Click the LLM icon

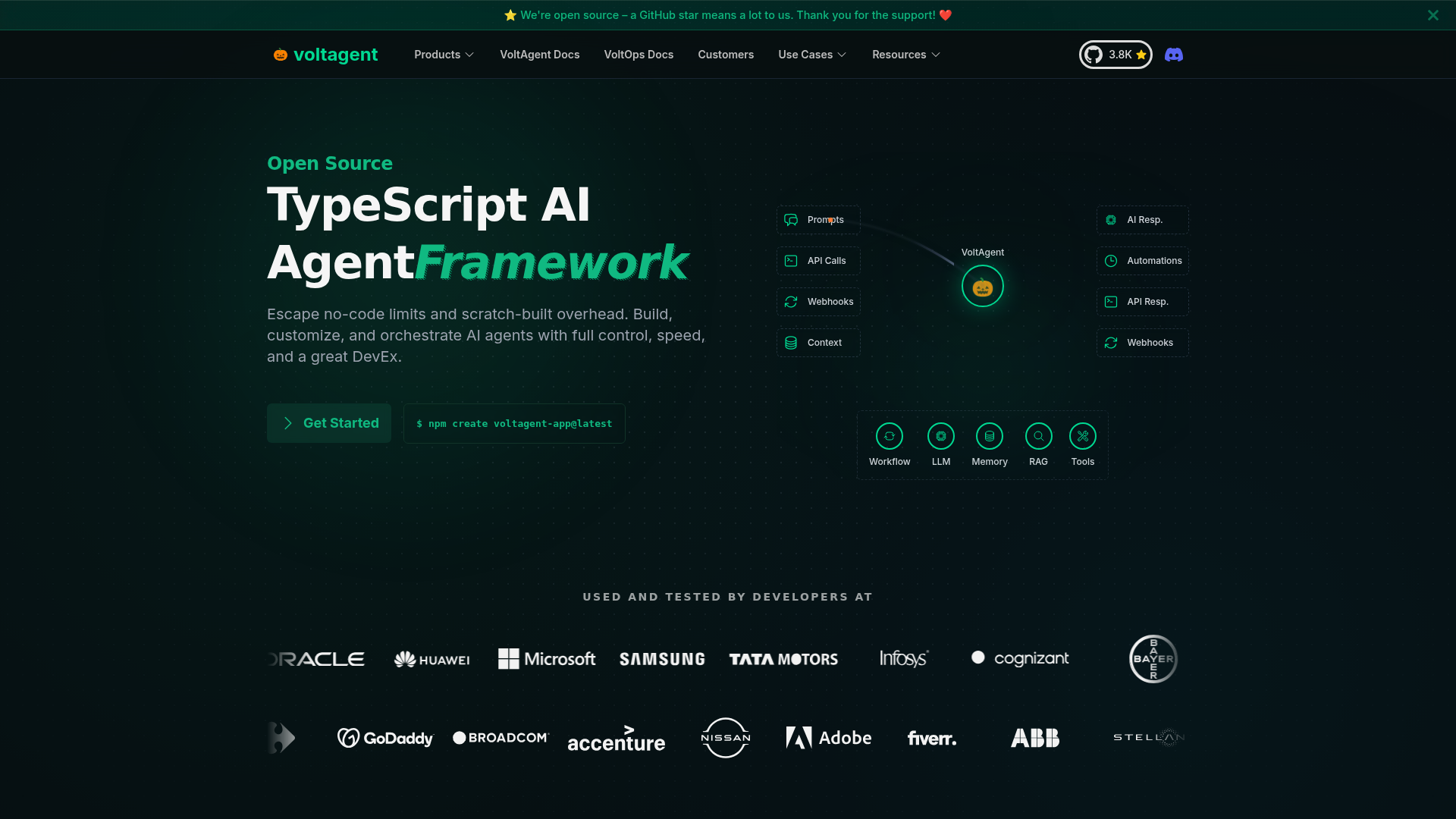point(940,436)
